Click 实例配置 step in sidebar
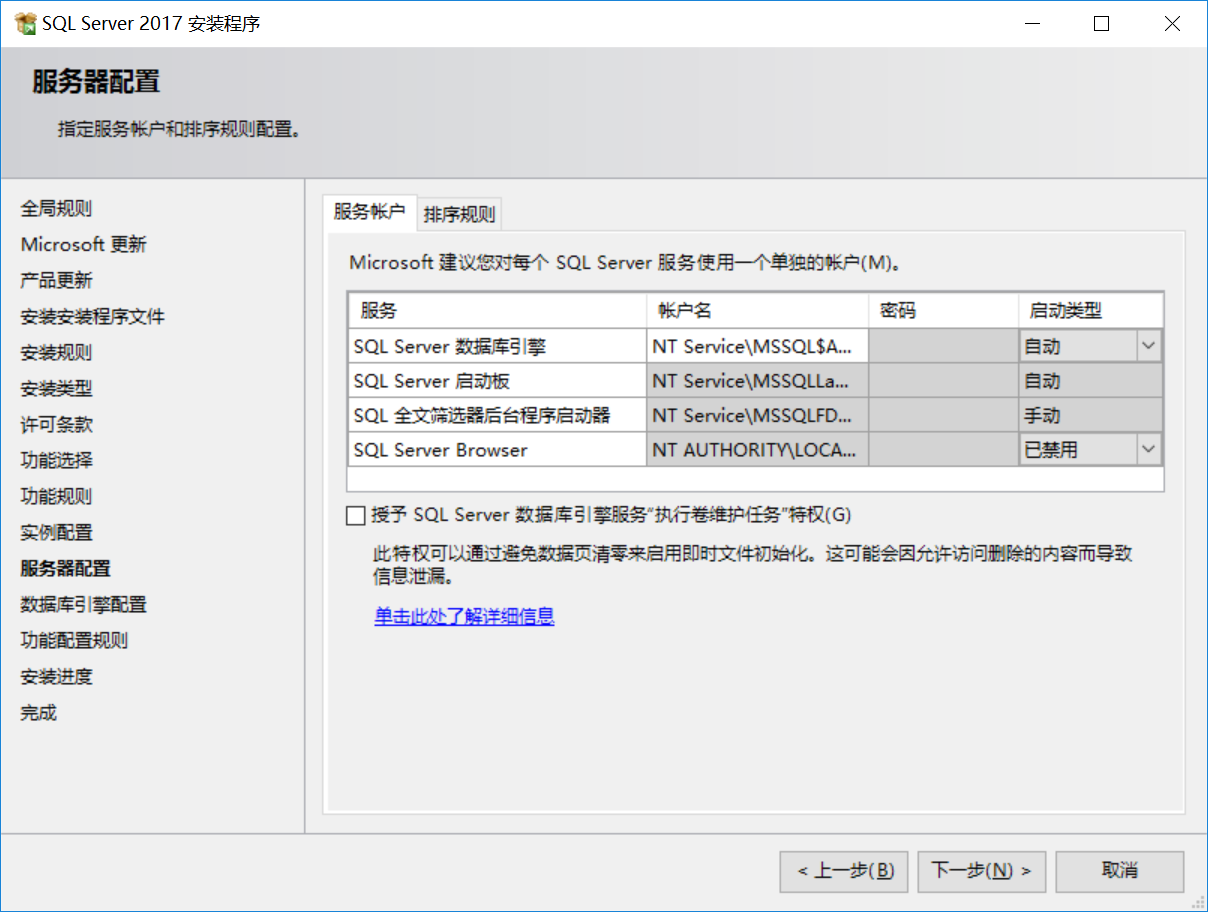 [x=57, y=533]
